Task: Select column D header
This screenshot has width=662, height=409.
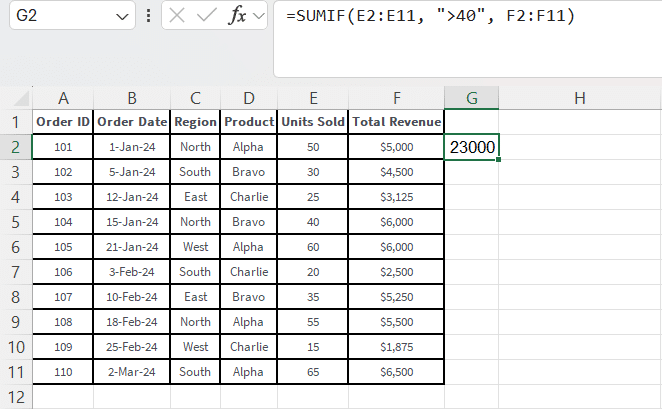Action: (x=249, y=98)
